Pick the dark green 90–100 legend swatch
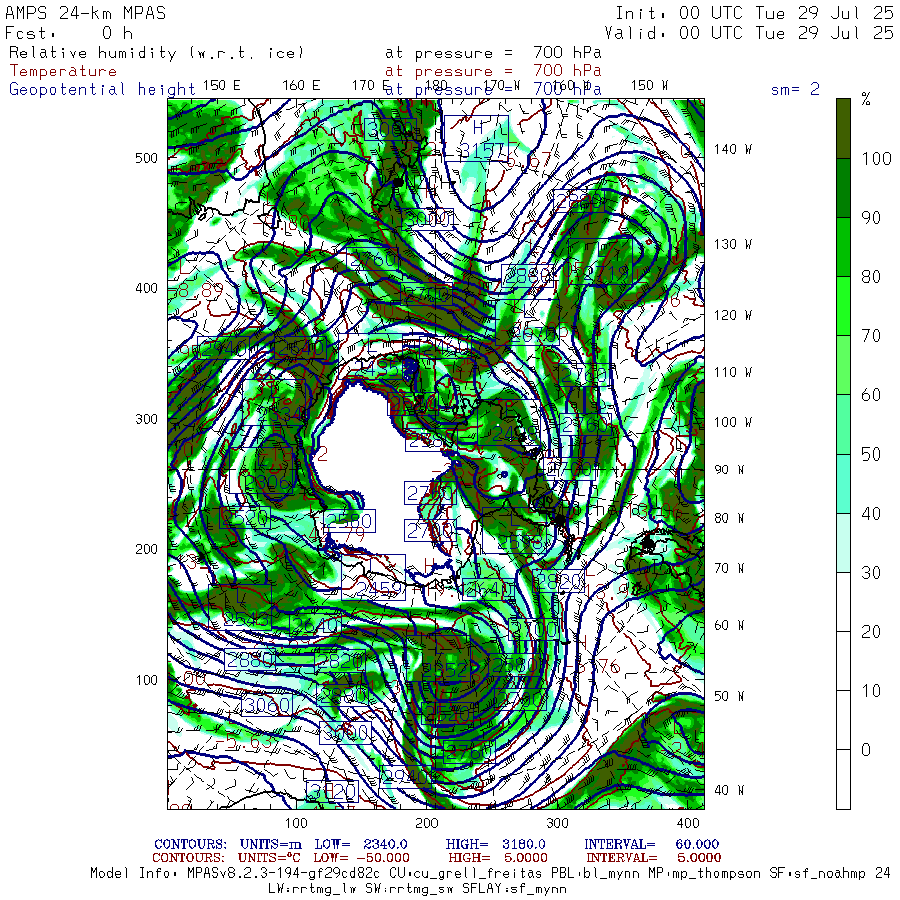Screen dimensions: 900x900 [843, 188]
